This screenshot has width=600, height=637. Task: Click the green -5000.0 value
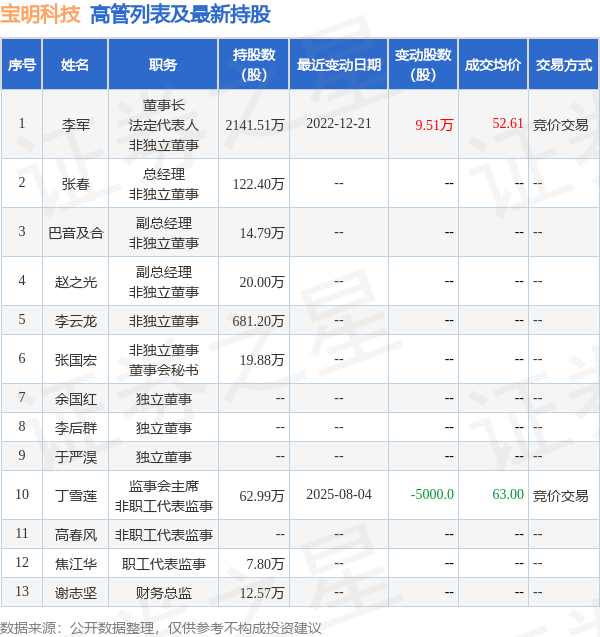[x=432, y=494]
